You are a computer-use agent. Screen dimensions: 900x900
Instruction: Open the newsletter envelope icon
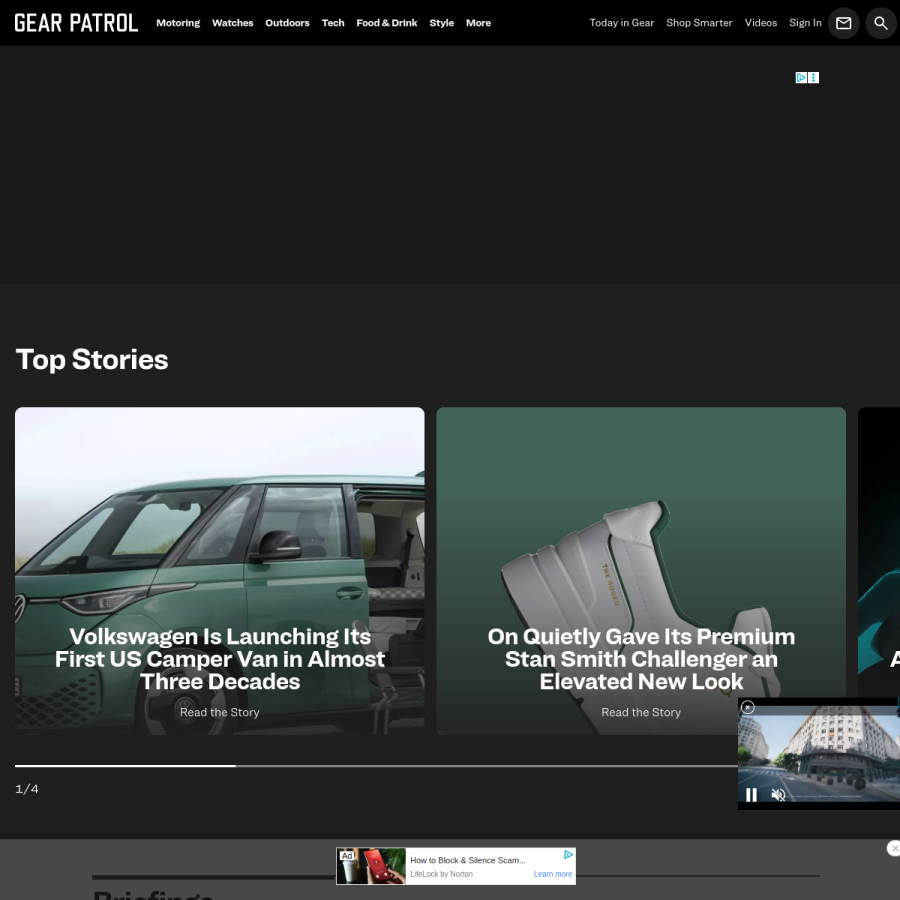843,23
